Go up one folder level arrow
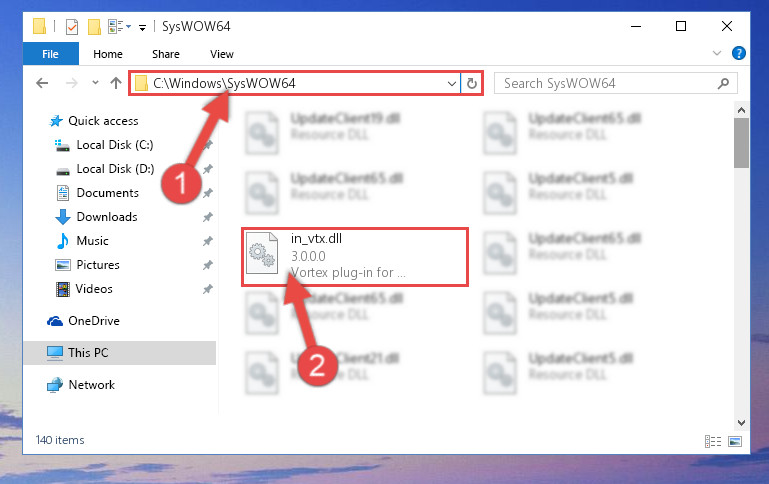 coord(116,83)
